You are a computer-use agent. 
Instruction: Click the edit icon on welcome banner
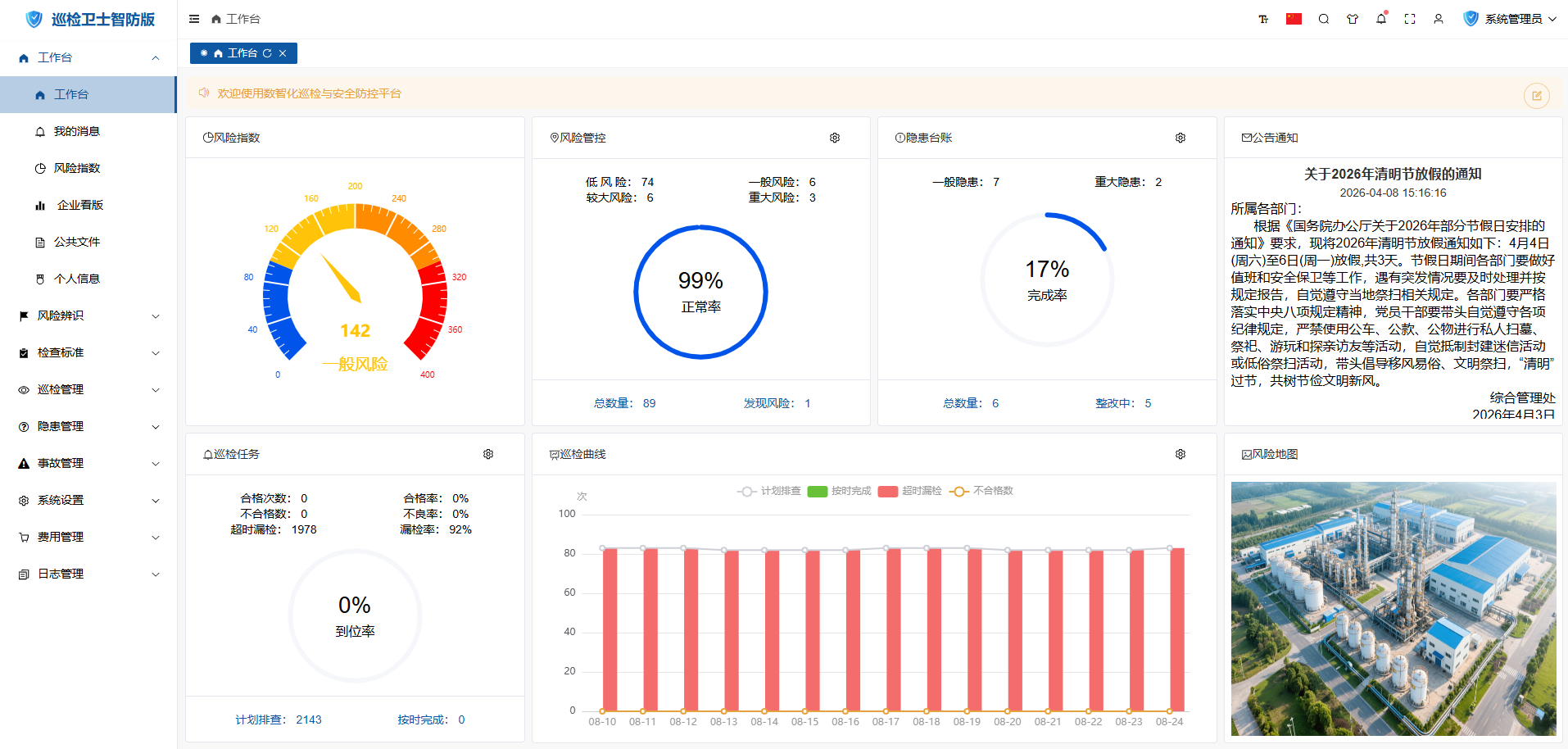click(1537, 95)
